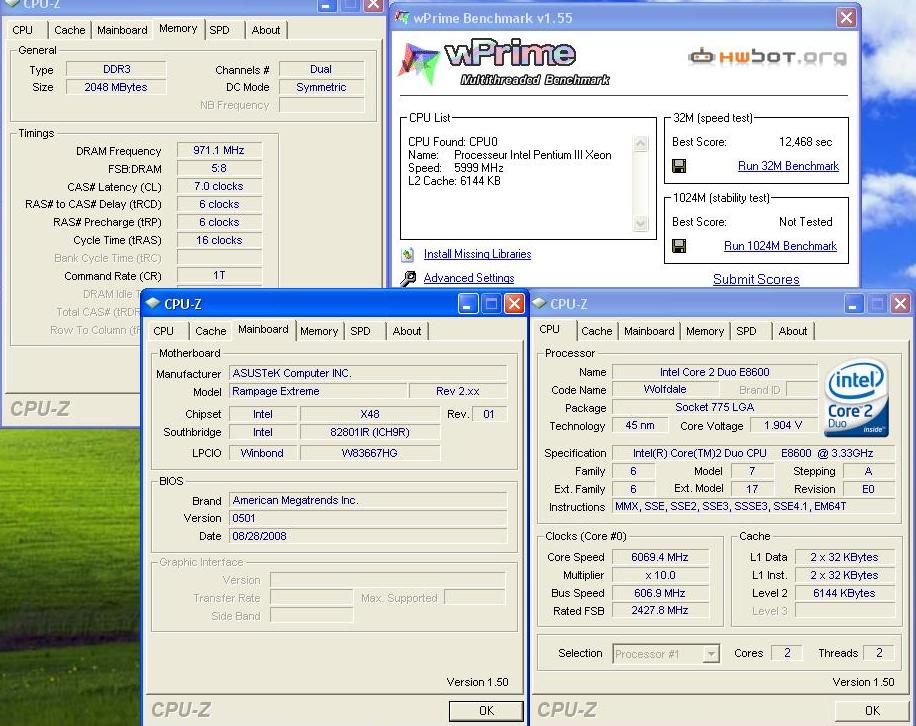The width and height of the screenshot is (916, 726).
Task: Open About tab in Mainboard window
Action: coord(407,331)
